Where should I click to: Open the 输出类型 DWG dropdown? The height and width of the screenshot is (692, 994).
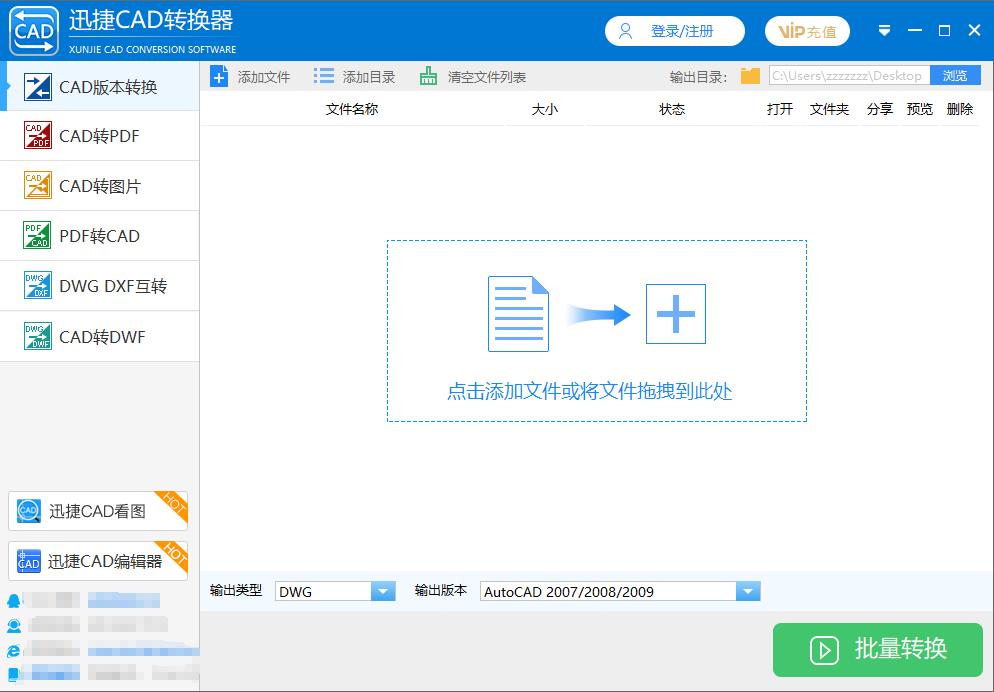point(382,591)
